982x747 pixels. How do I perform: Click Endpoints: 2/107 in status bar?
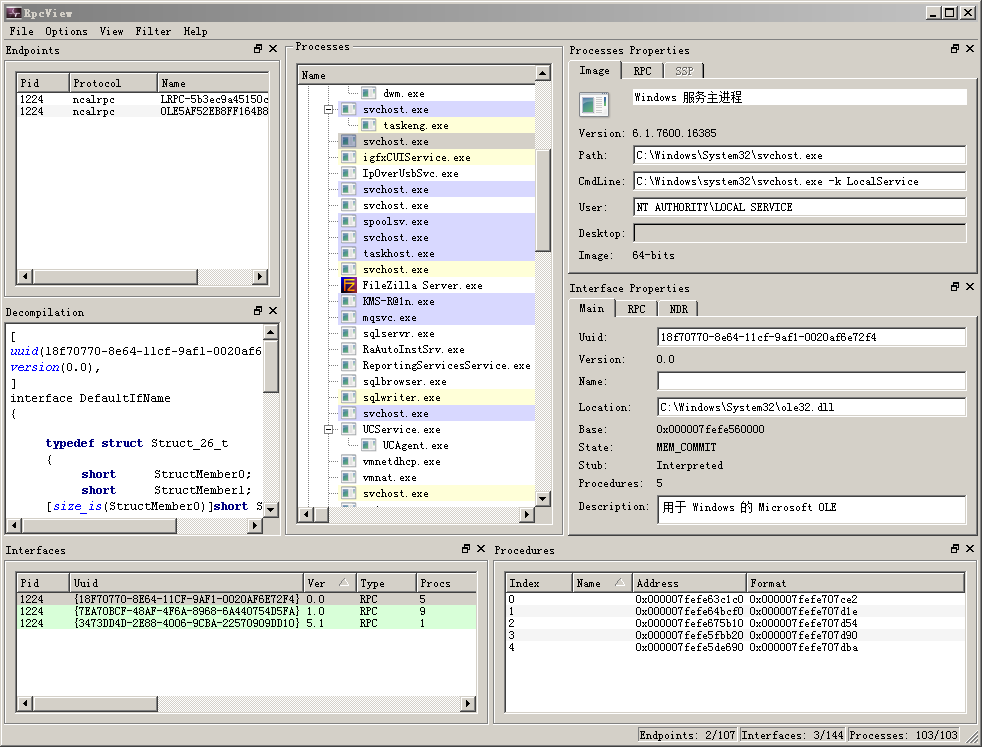[687, 735]
